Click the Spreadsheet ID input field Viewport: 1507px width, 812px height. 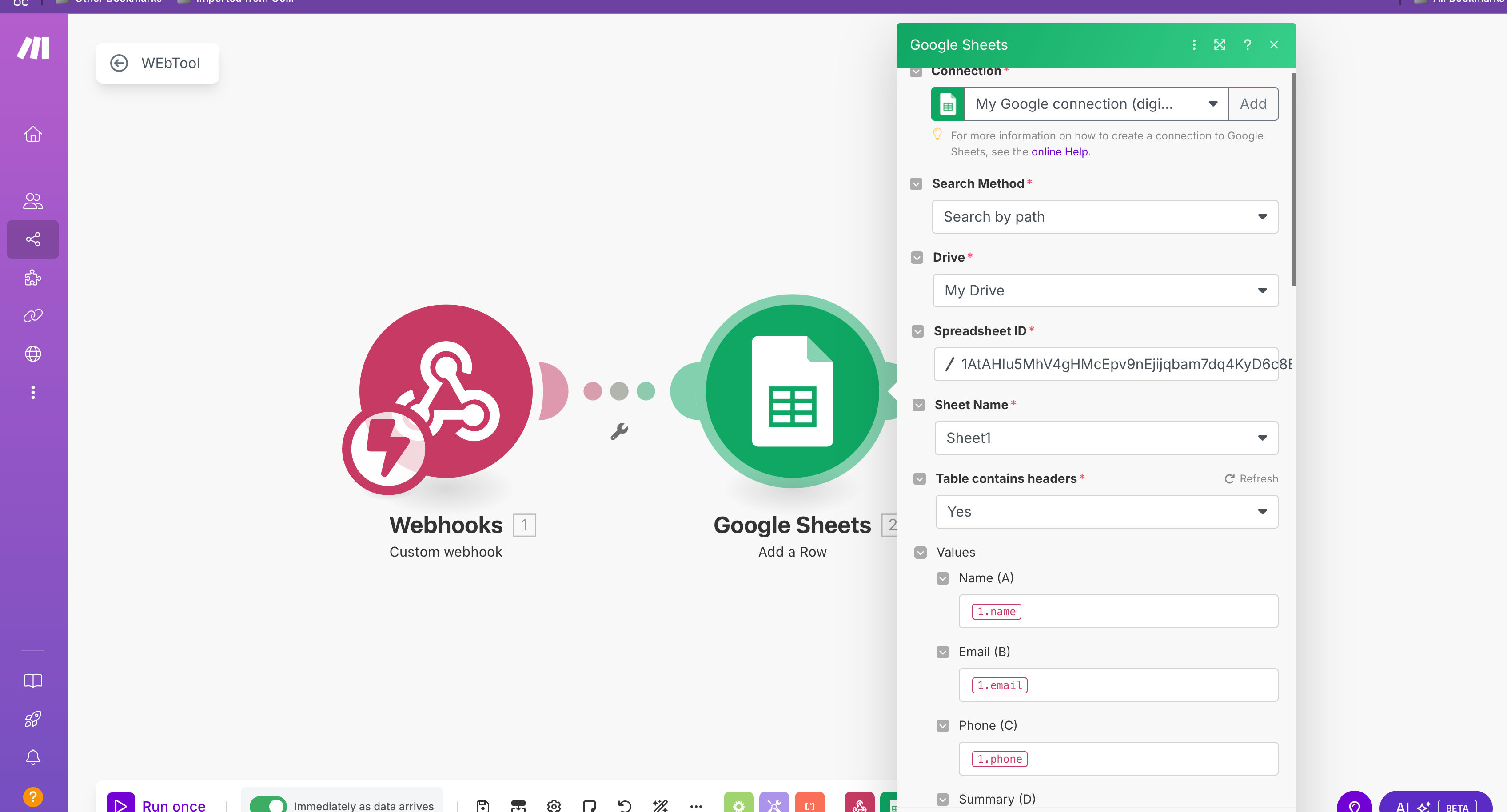(1106, 364)
